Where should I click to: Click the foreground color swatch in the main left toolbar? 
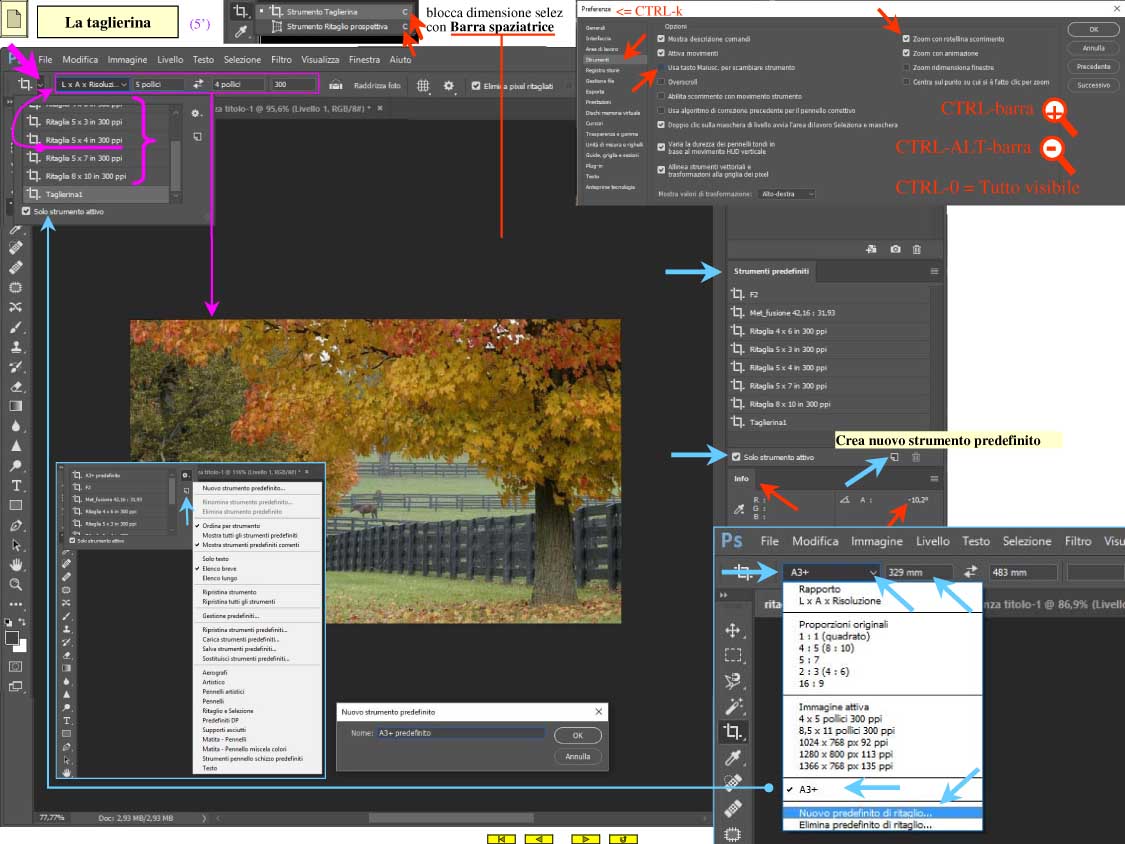(x=11, y=638)
